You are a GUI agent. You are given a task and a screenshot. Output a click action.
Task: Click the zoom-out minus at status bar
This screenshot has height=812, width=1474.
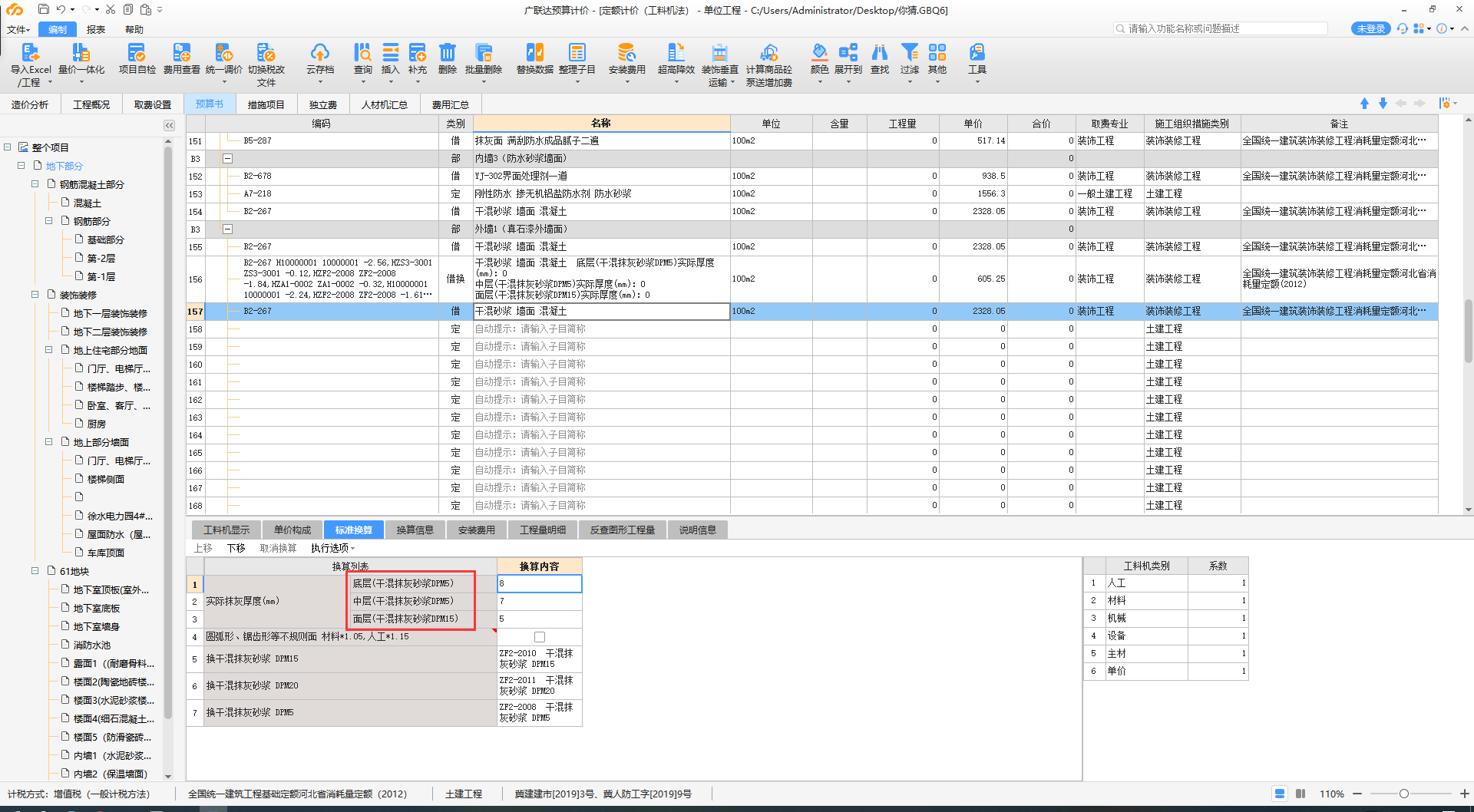pos(1357,794)
